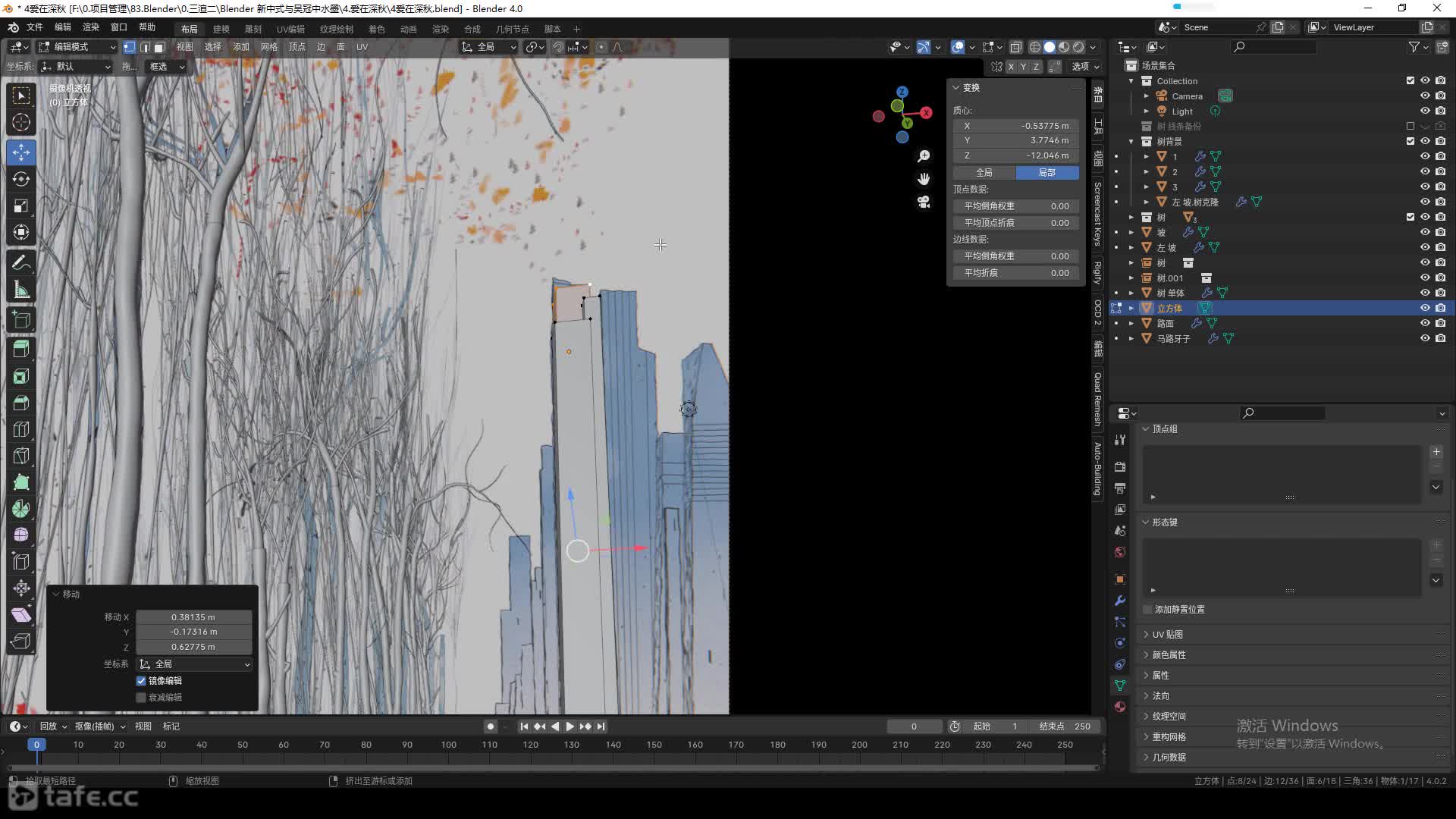Viewport: 1456px width, 819px height.
Task: Hide the Camera object in viewport
Action: tap(1425, 96)
